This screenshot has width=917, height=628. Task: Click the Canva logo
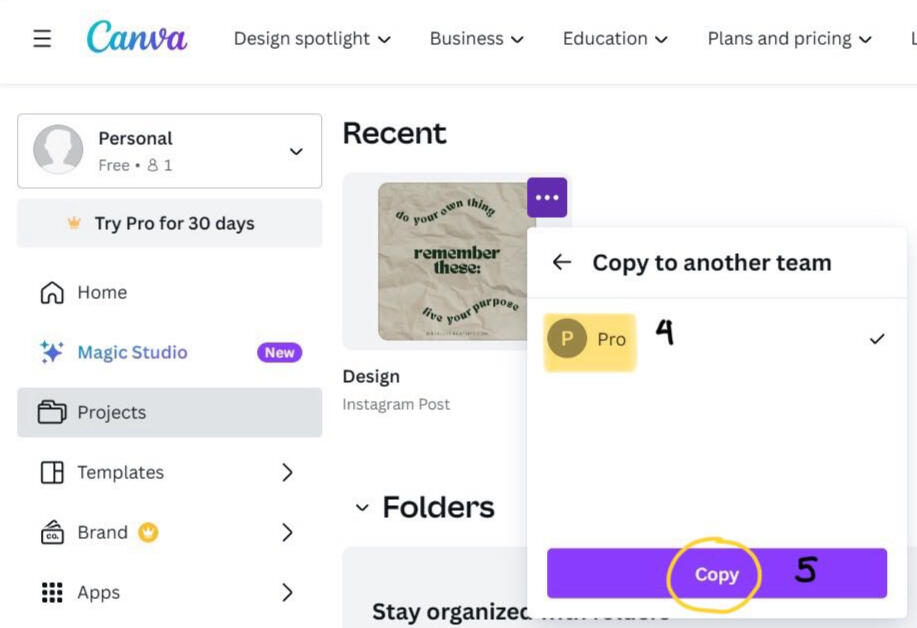[x=136, y=38]
